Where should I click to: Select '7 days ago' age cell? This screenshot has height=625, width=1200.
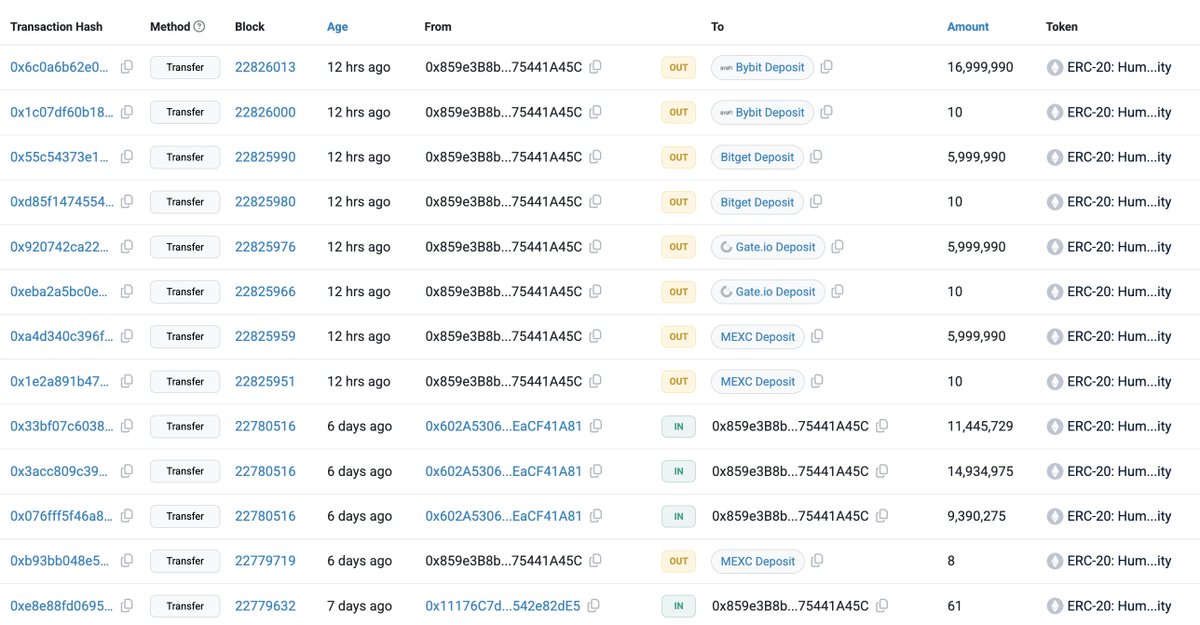pos(360,606)
